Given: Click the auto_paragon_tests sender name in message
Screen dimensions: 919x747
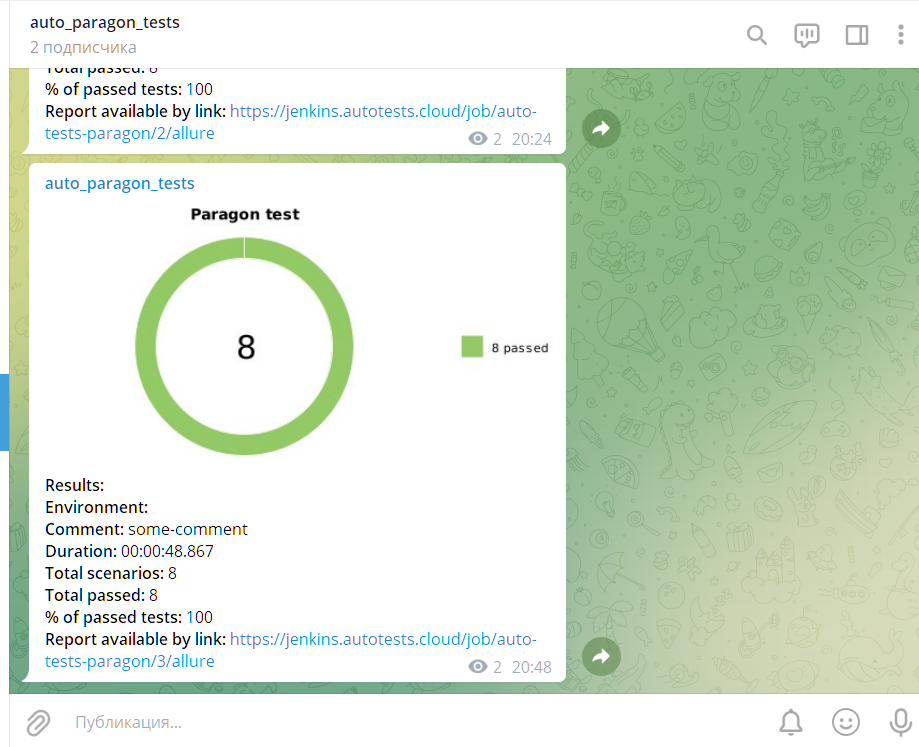Looking at the screenshot, I should (x=120, y=183).
